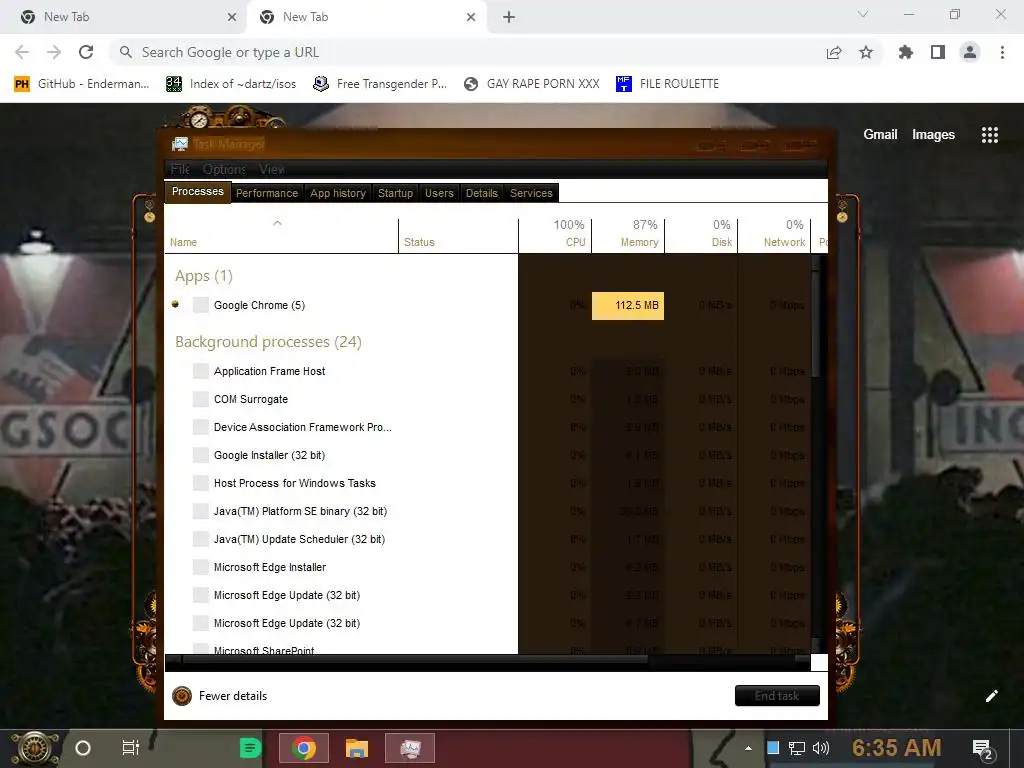Sort by the Network column header
This screenshot has height=768, width=1024.
click(775, 233)
